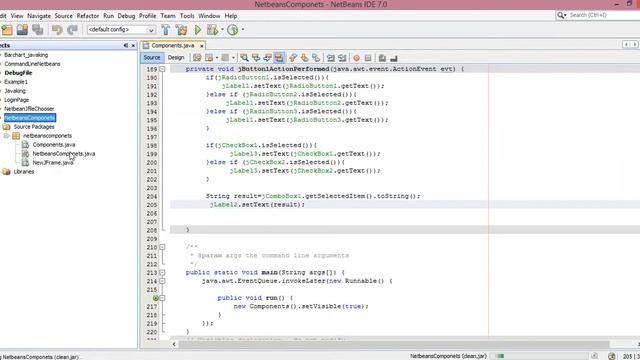Open the Team menu
The width and height of the screenshot is (640, 360).
click(x=168, y=16)
